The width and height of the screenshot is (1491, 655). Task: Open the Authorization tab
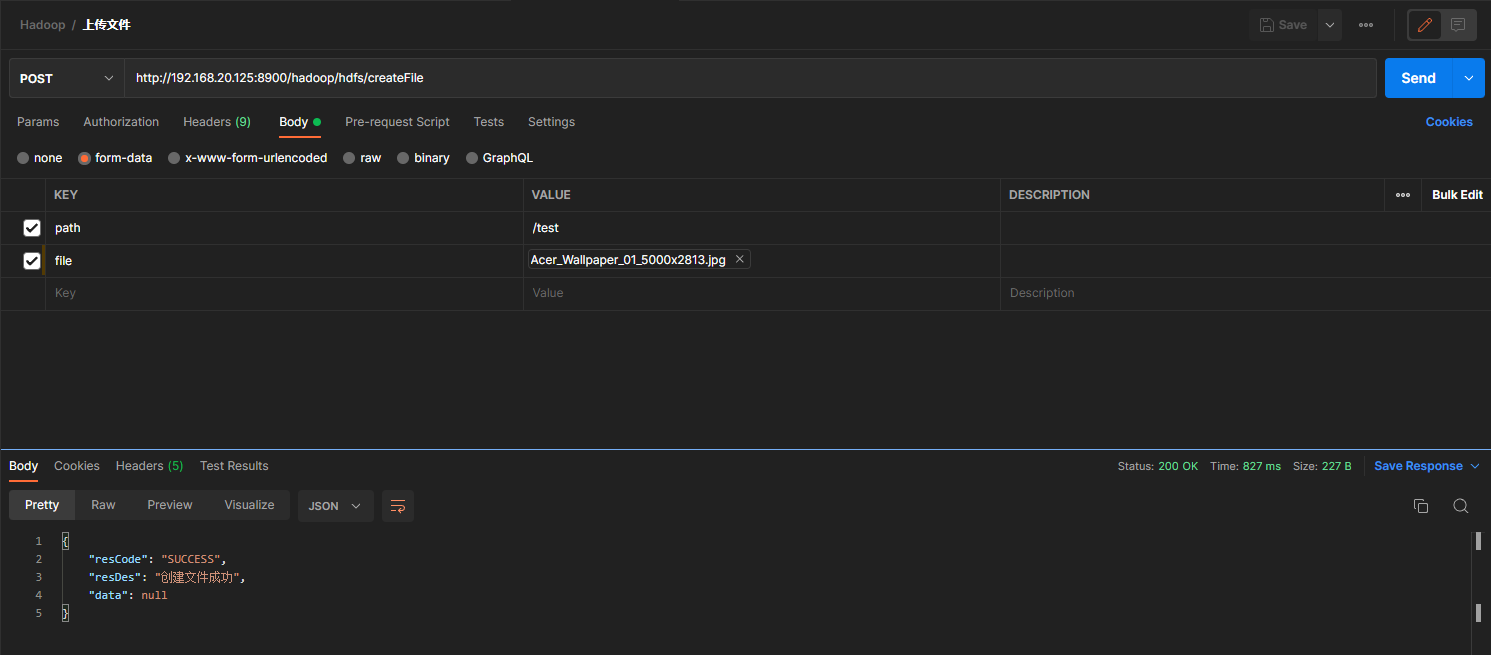pyautogui.click(x=121, y=122)
